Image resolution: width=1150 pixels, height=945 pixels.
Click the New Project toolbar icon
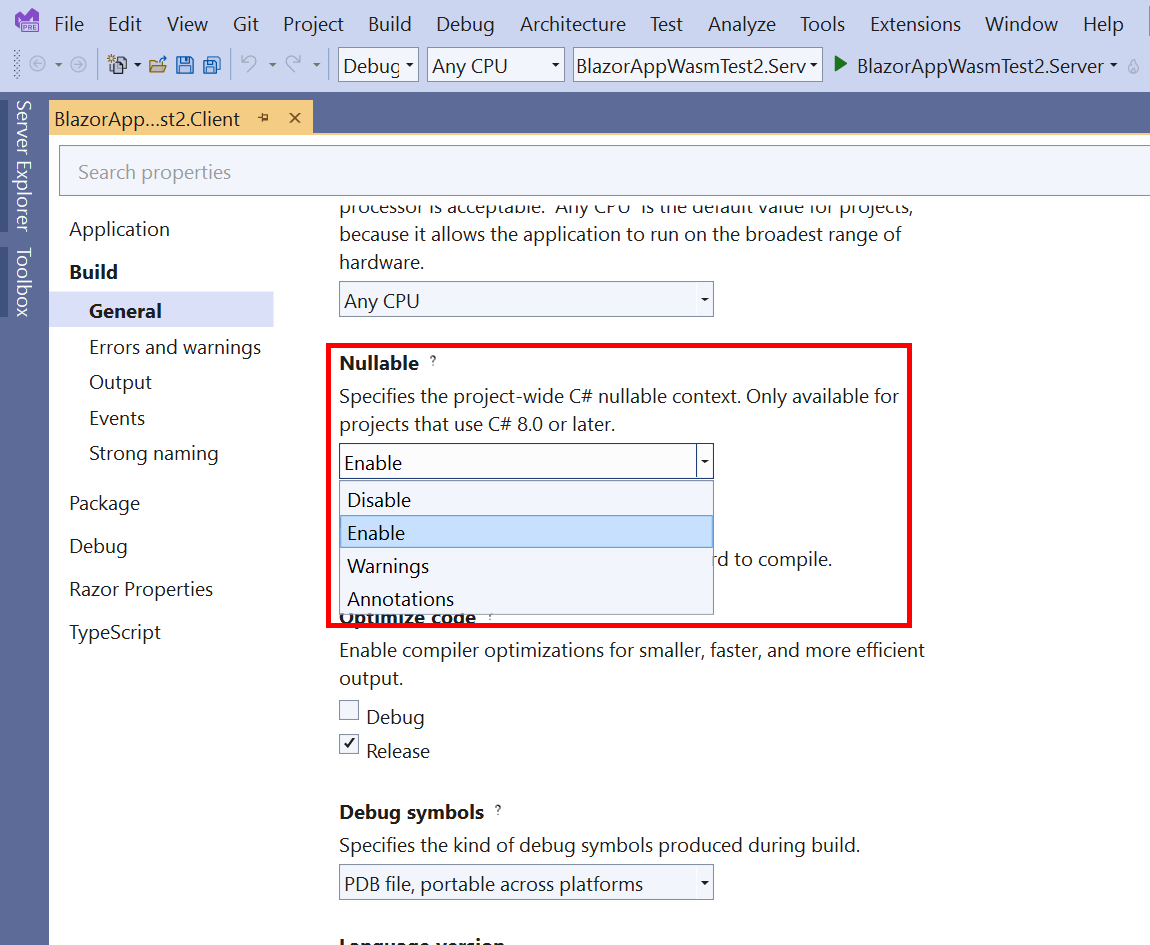pos(117,65)
